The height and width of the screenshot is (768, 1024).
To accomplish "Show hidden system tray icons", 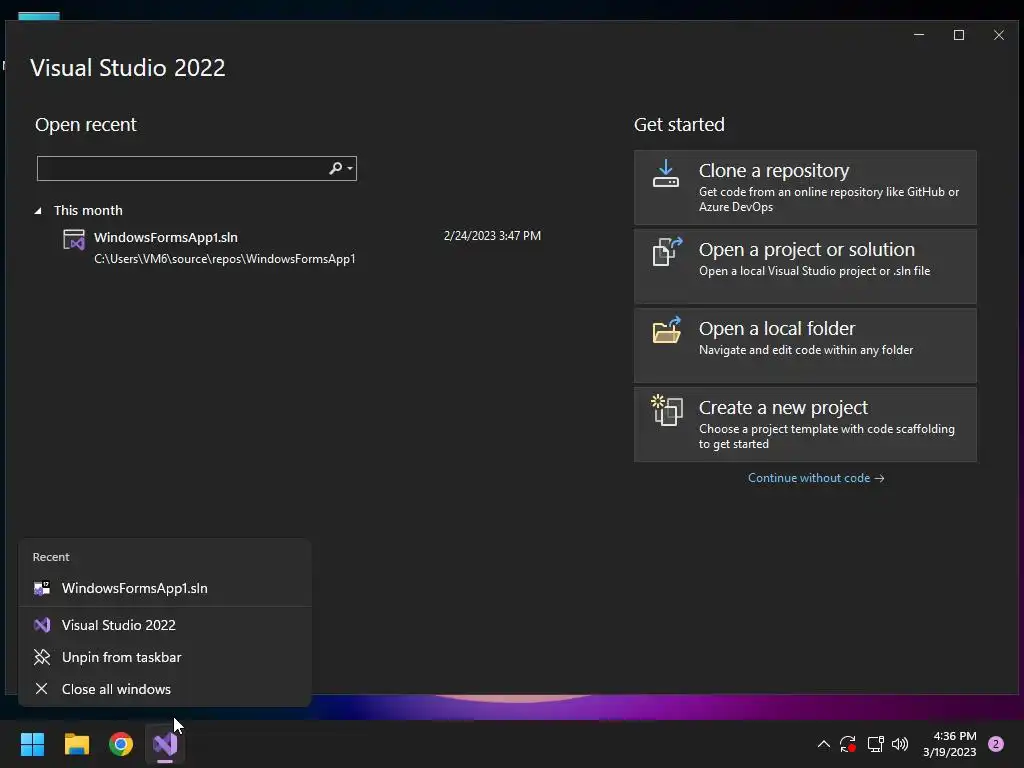I will coord(824,744).
